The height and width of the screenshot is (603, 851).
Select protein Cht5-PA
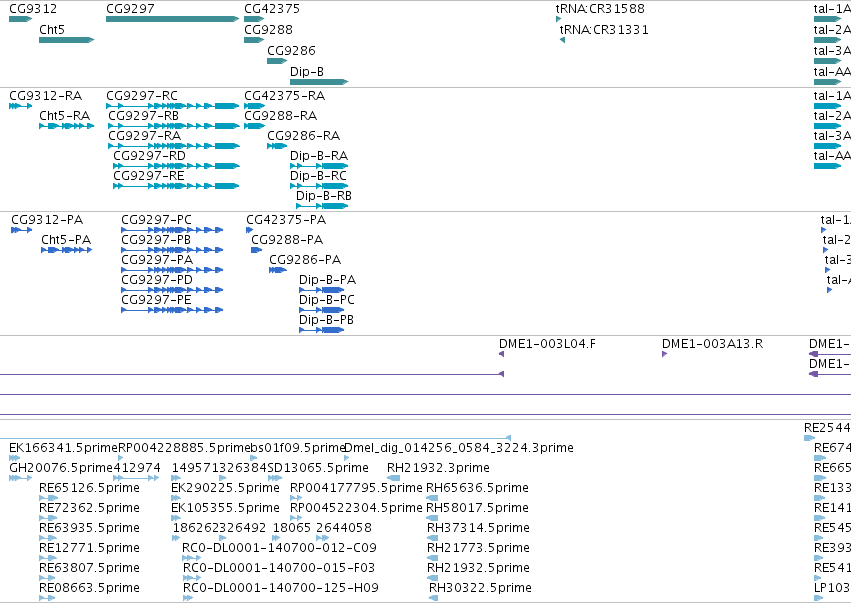(x=66, y=240)
